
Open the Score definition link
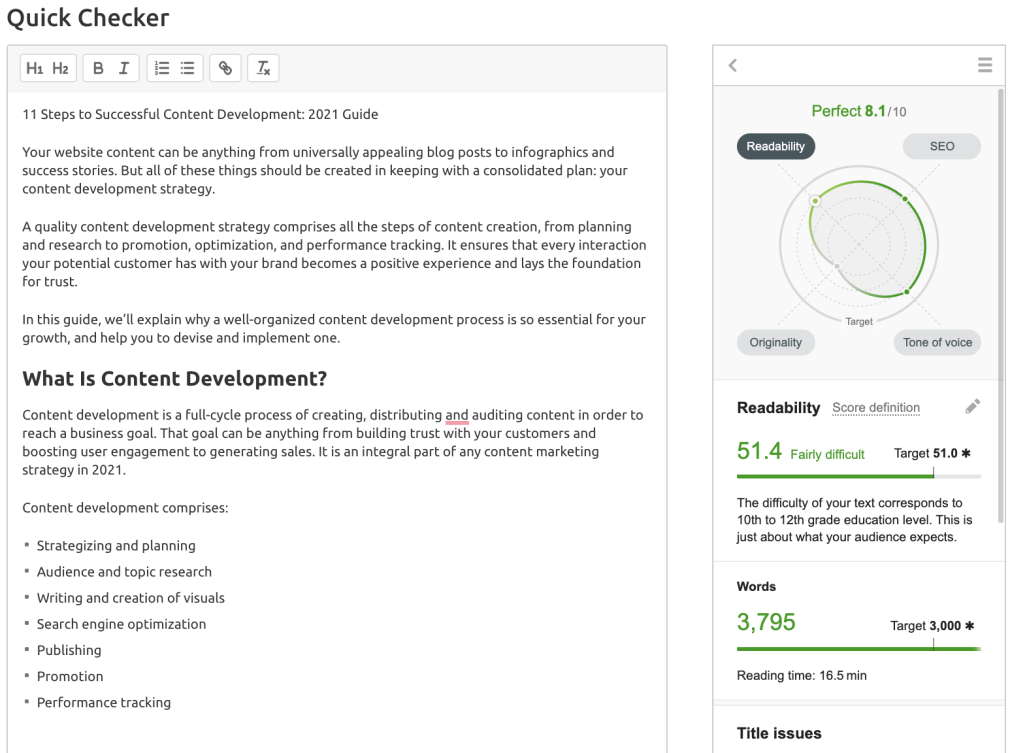(x=876, y=407)
